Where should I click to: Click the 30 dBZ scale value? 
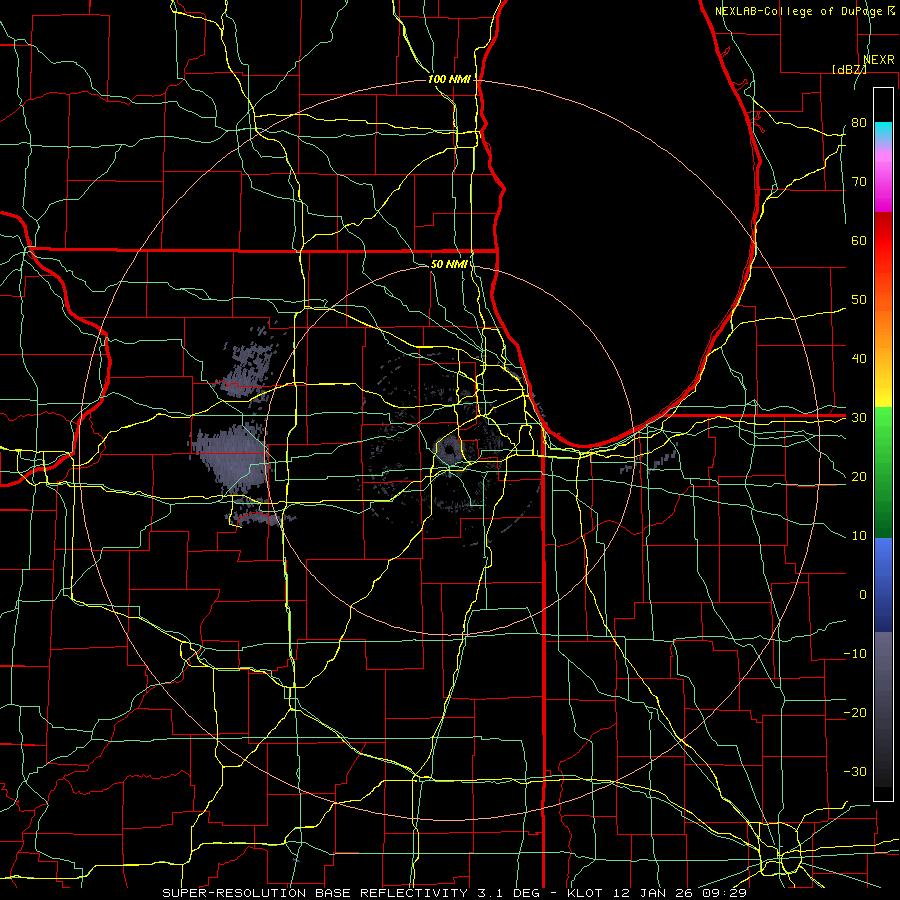pyautogui.click(x=859, y=418)
